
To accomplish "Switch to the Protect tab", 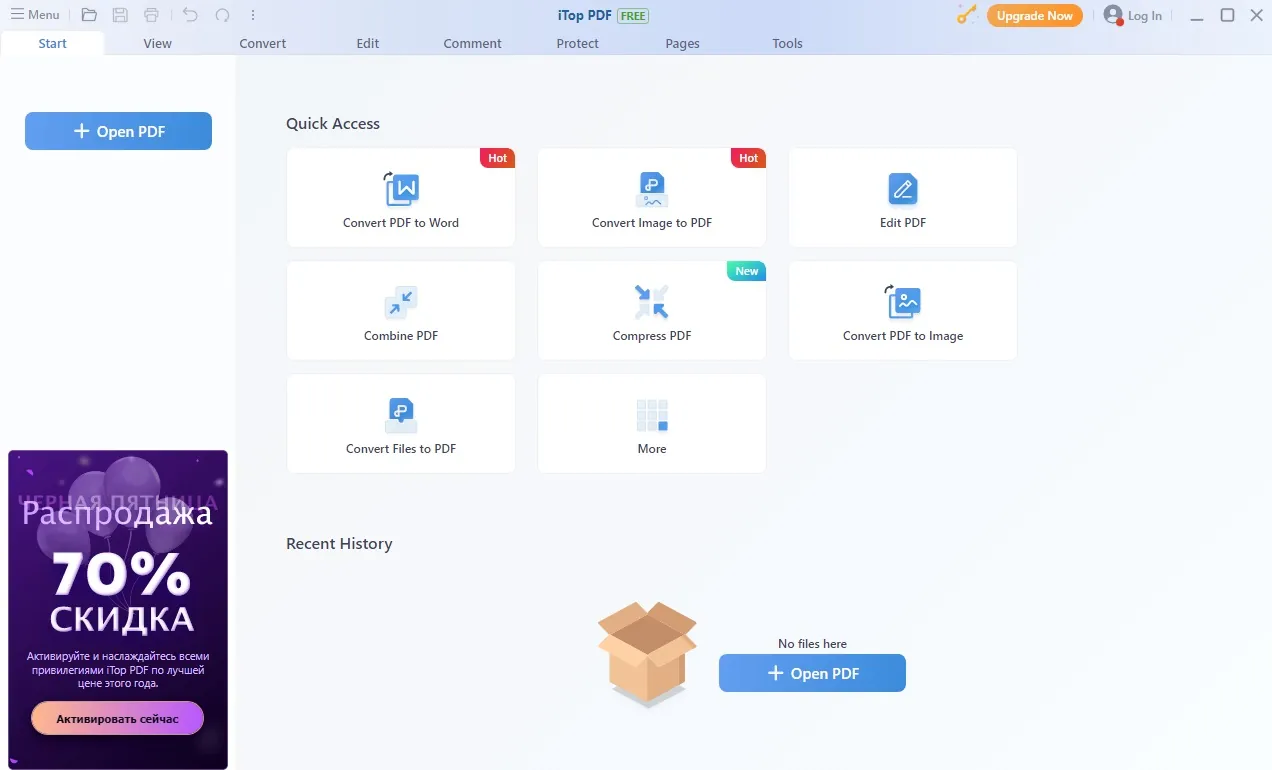I will [578, 43].
